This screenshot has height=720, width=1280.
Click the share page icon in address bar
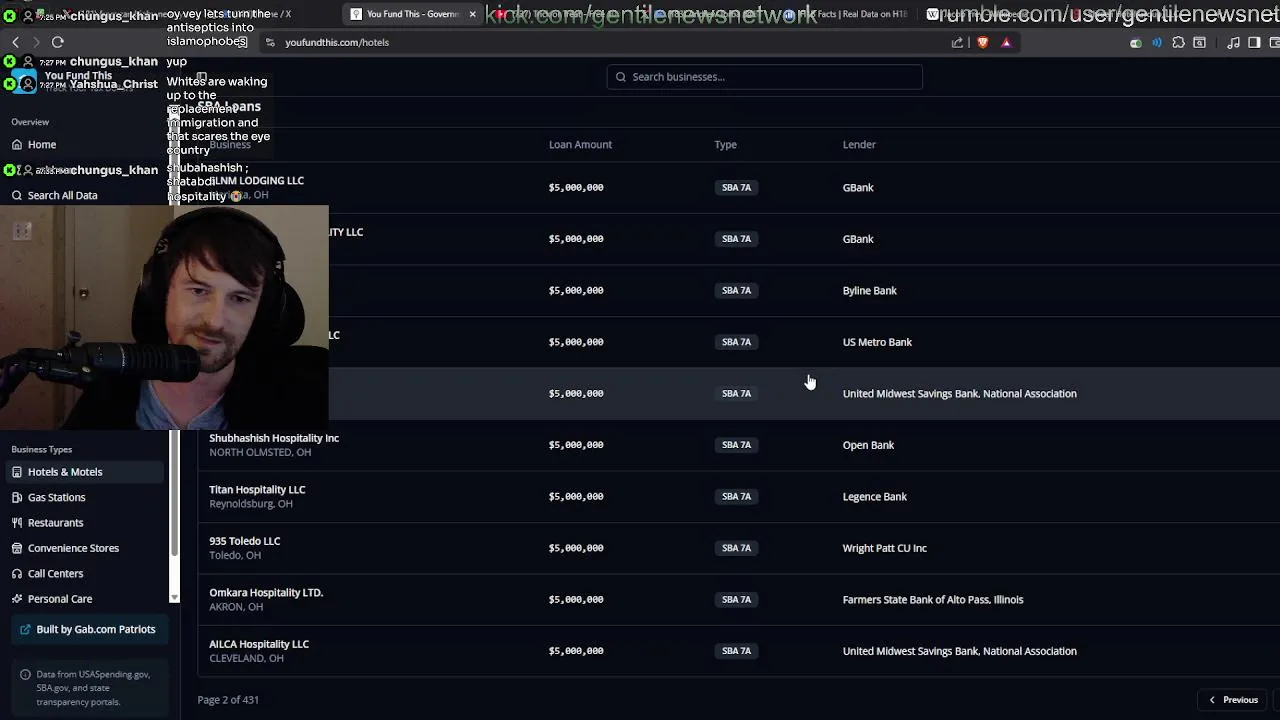pyautogui.click(x=957, y=42)
